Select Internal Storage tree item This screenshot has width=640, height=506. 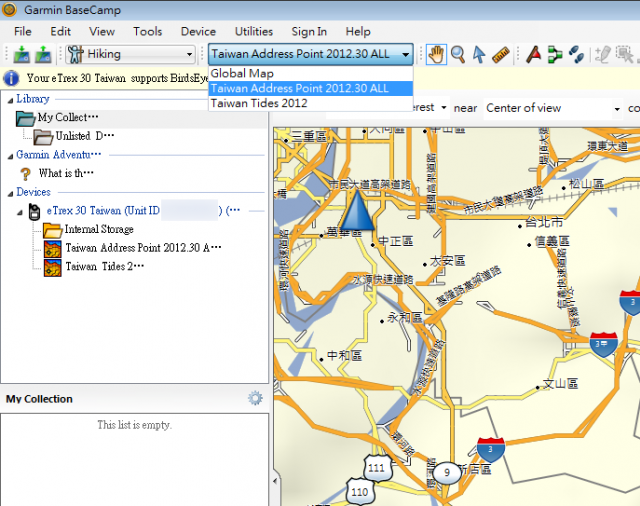tap(99, 229)
